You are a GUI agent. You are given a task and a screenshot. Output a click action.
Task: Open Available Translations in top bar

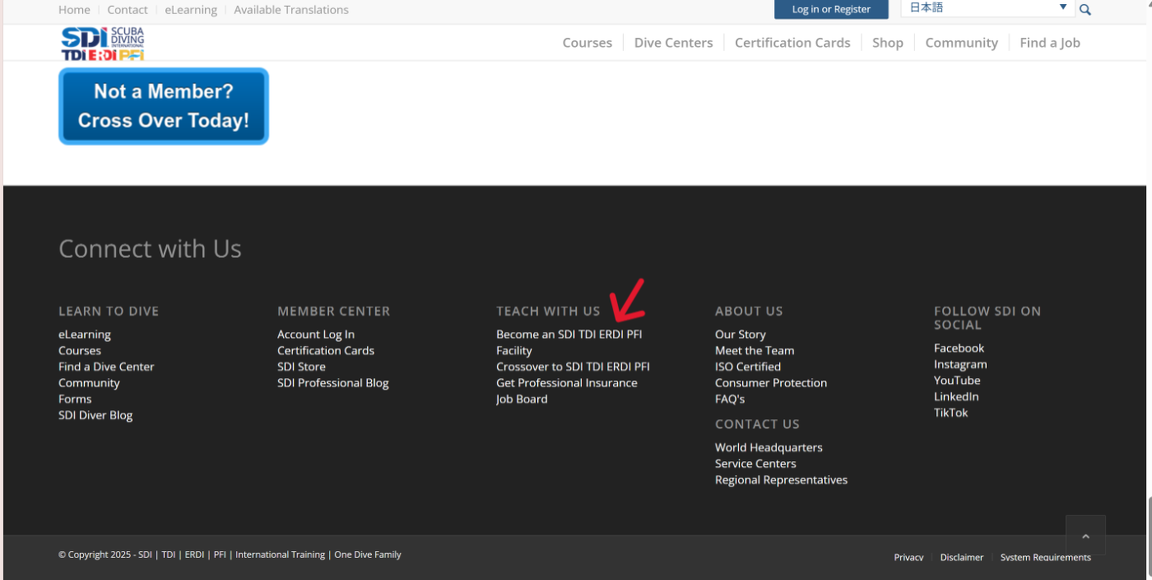click(x=291, y=10)
